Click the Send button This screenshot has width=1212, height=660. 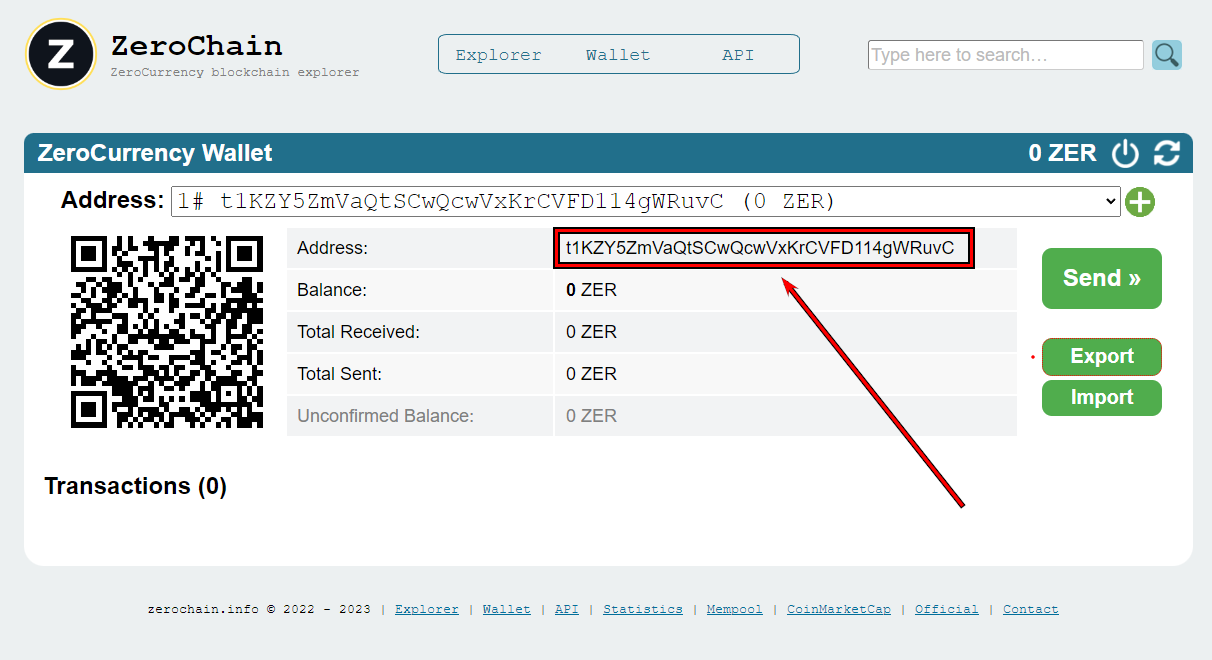tap(1102, 278)
